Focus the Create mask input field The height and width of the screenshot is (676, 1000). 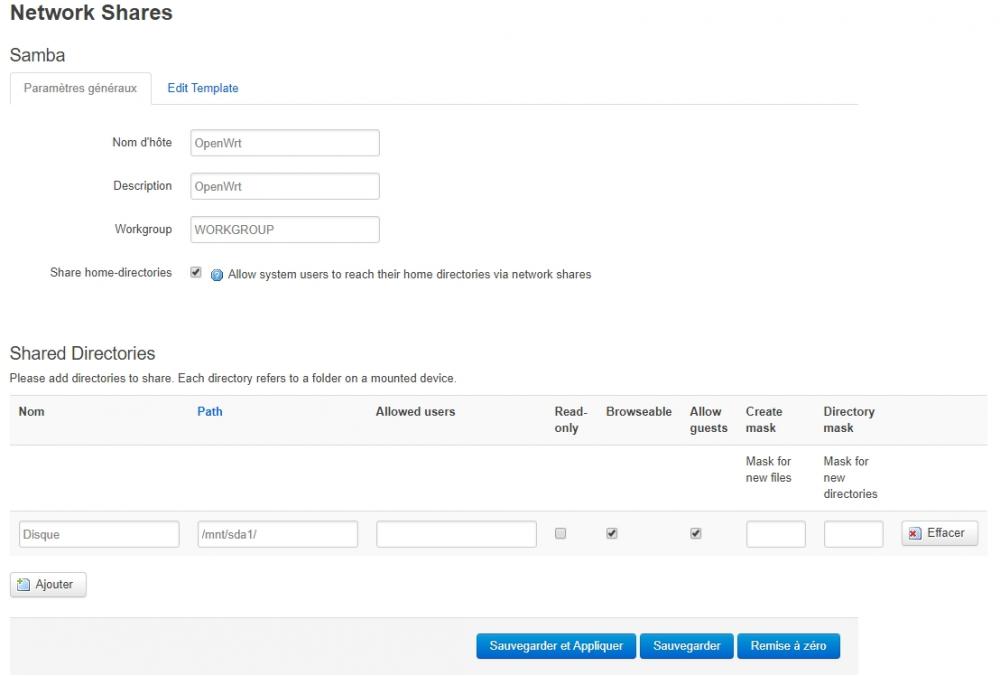775,534
